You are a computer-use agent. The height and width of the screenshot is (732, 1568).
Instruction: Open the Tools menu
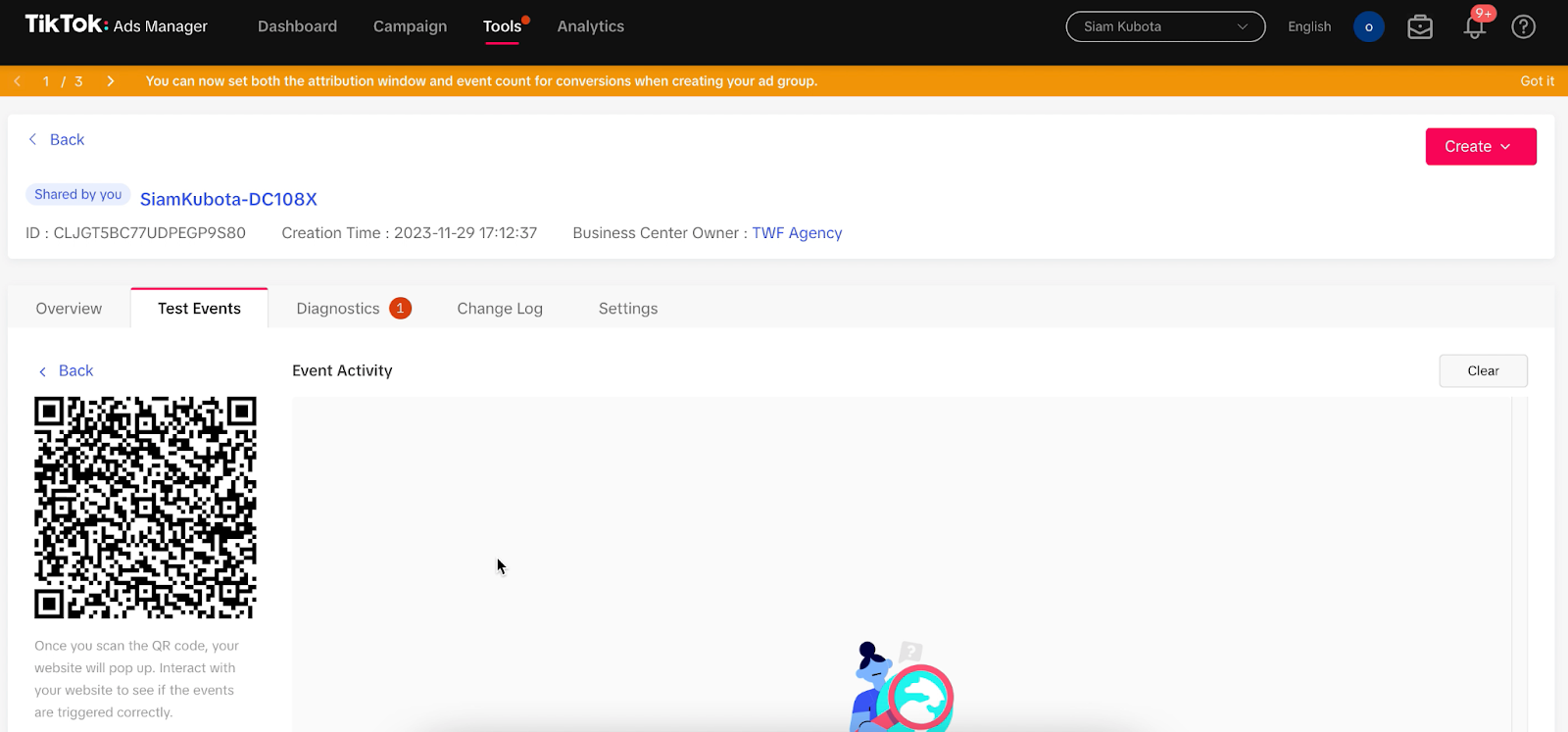(x=502, y=26)
